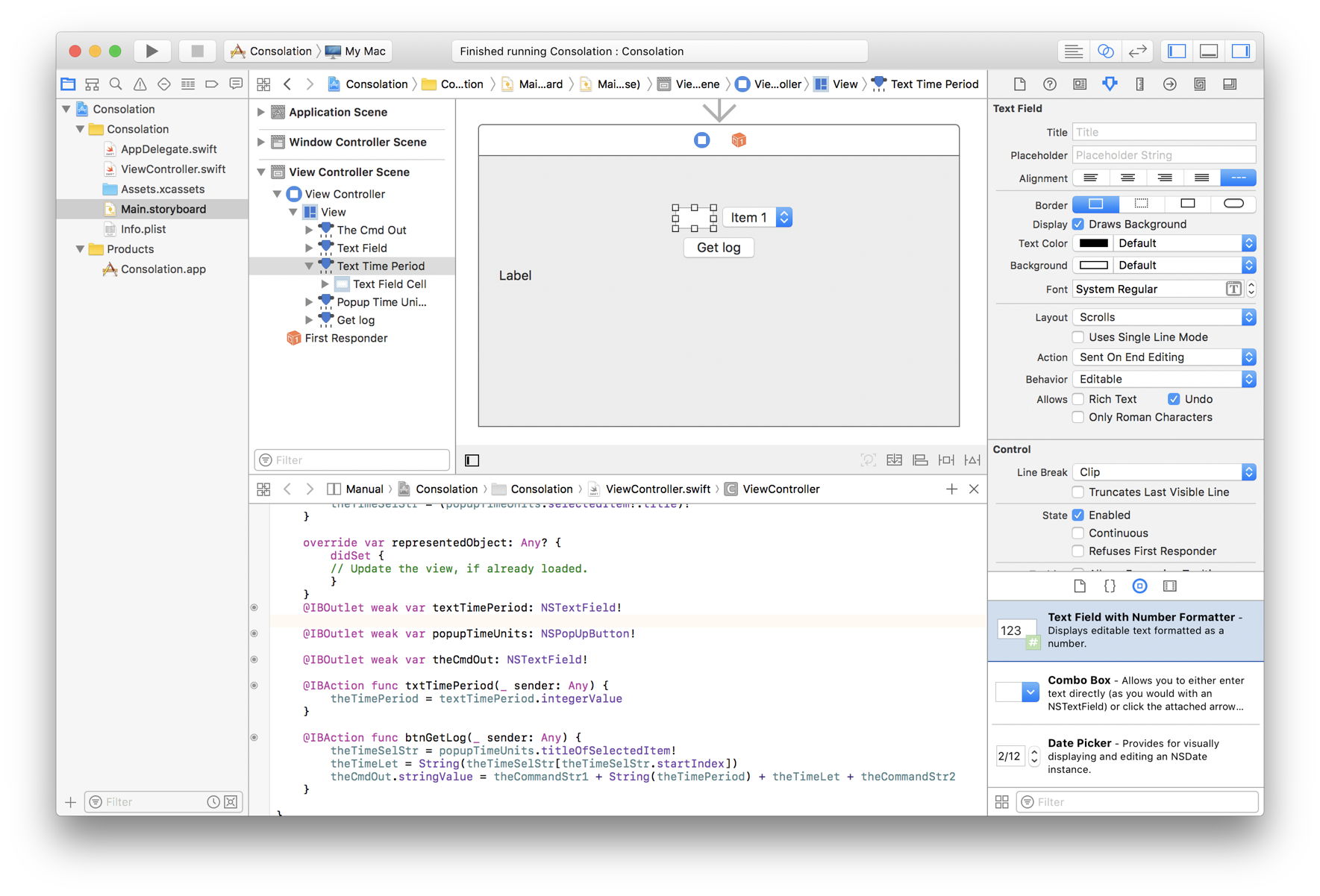Click the Stop button in toolbar
This screenshot has width=1320, height=896.
[197, 51]
